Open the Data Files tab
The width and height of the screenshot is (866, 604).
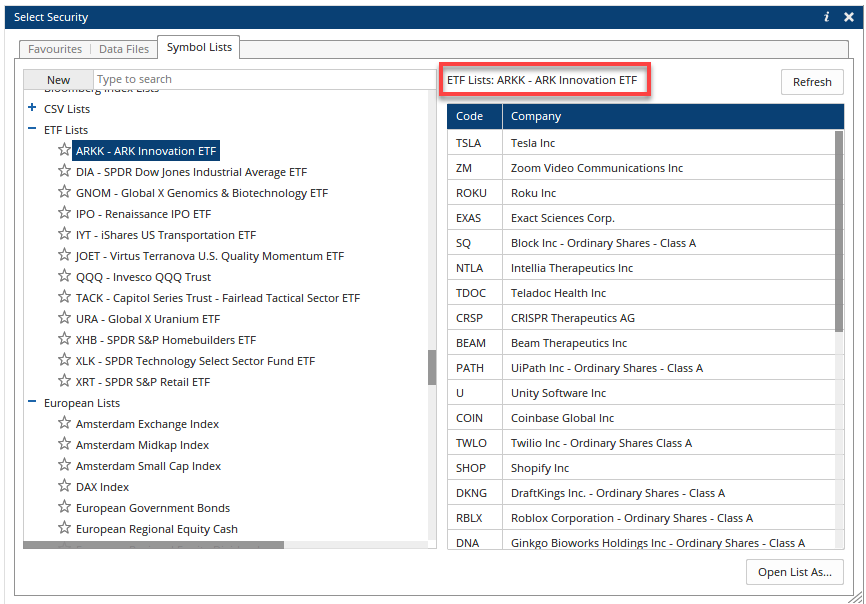[124, 49]
